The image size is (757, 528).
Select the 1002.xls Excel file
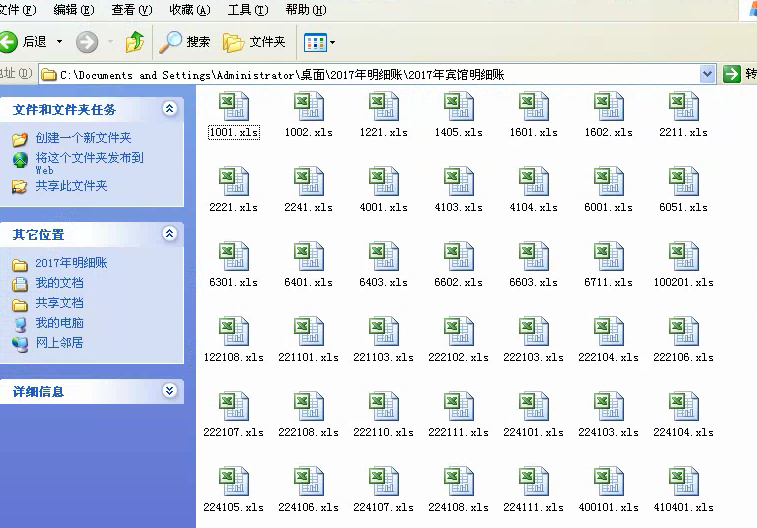coord(309,106)
